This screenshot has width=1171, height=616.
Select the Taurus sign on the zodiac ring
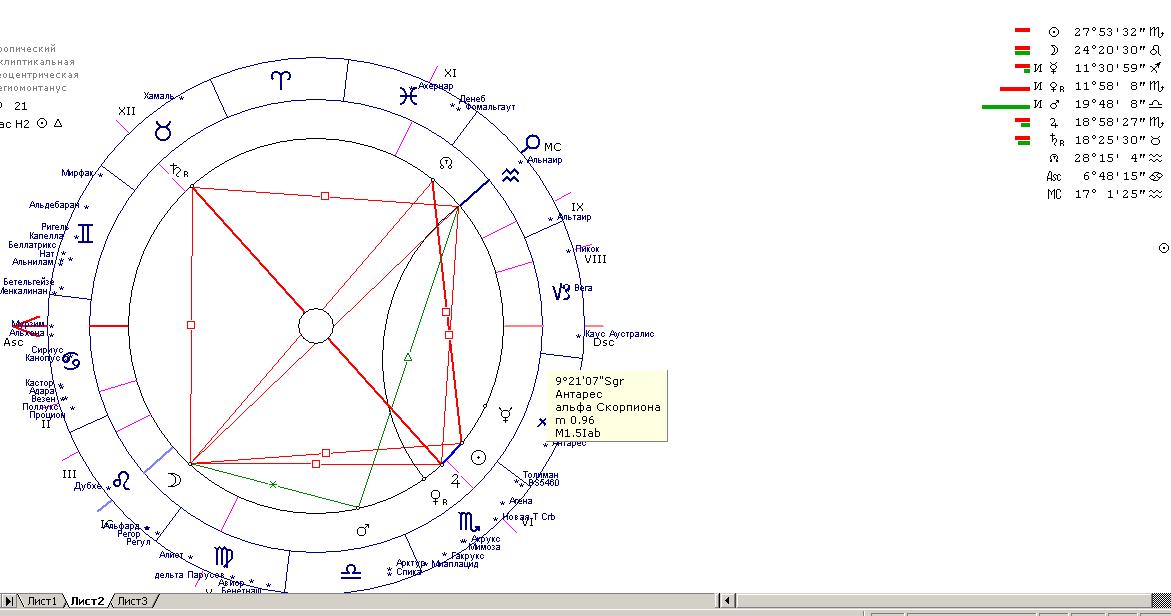coord(162,131)
